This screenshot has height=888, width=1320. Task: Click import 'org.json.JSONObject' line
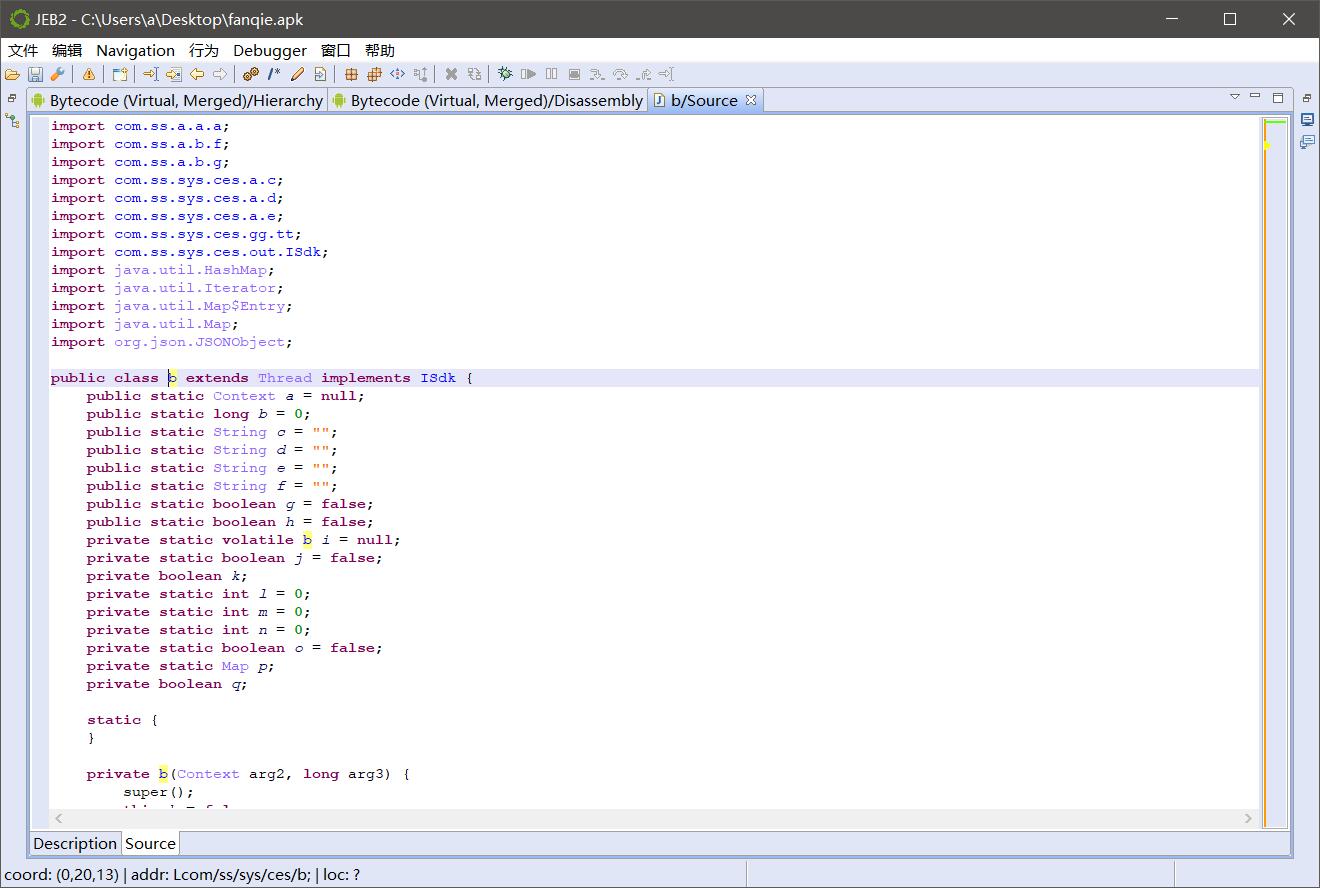(x=172, y=342)
